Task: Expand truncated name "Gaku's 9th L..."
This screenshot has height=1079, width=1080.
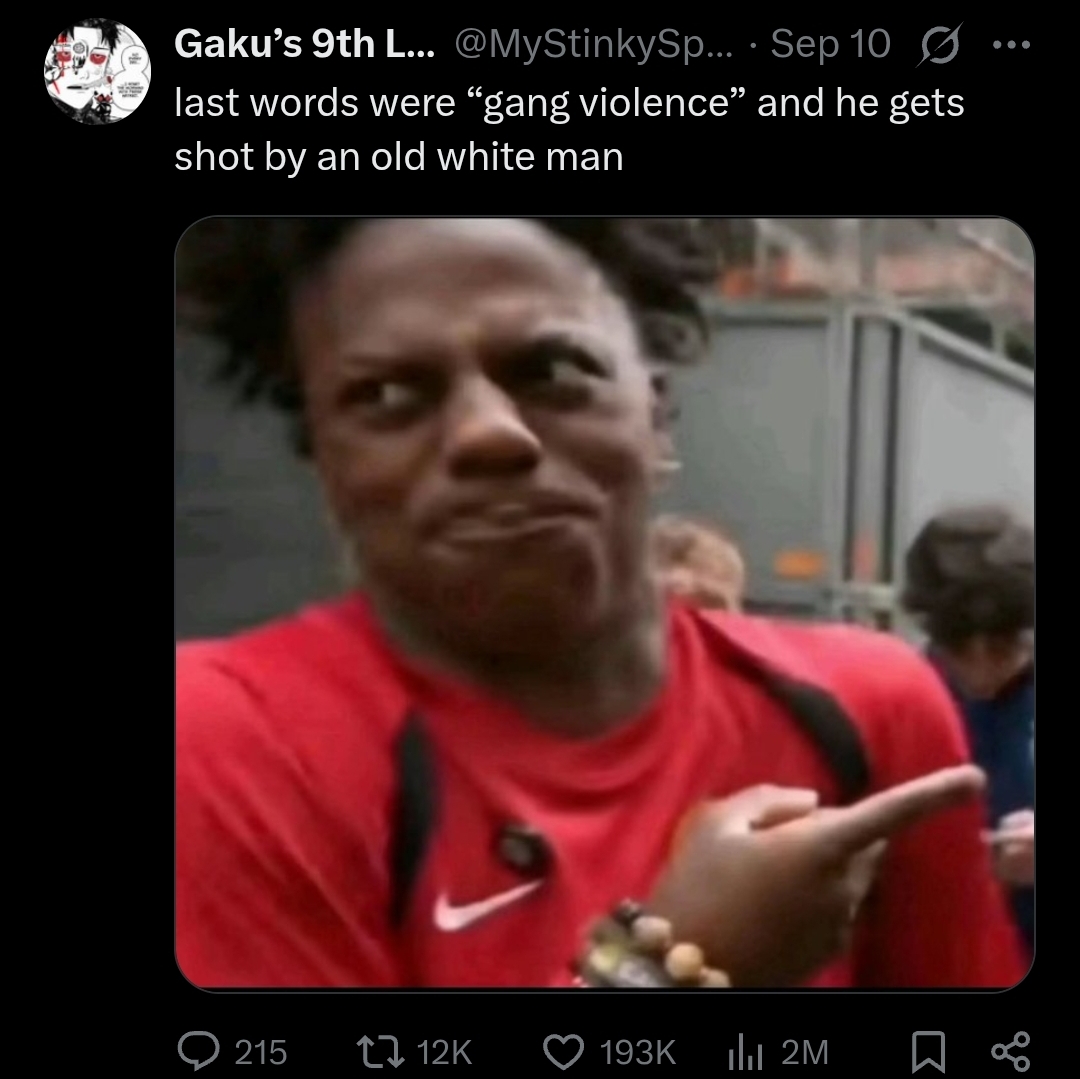Action: point(304,44)
